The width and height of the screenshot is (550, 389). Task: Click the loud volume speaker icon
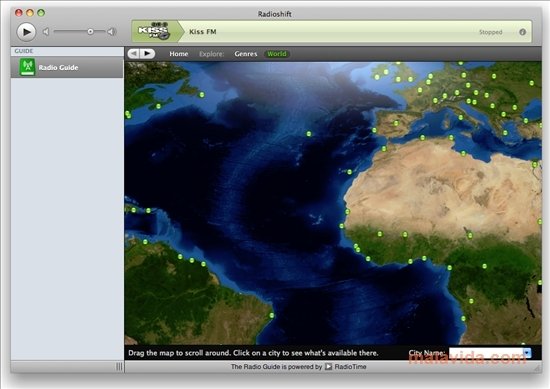pos(112,32)
